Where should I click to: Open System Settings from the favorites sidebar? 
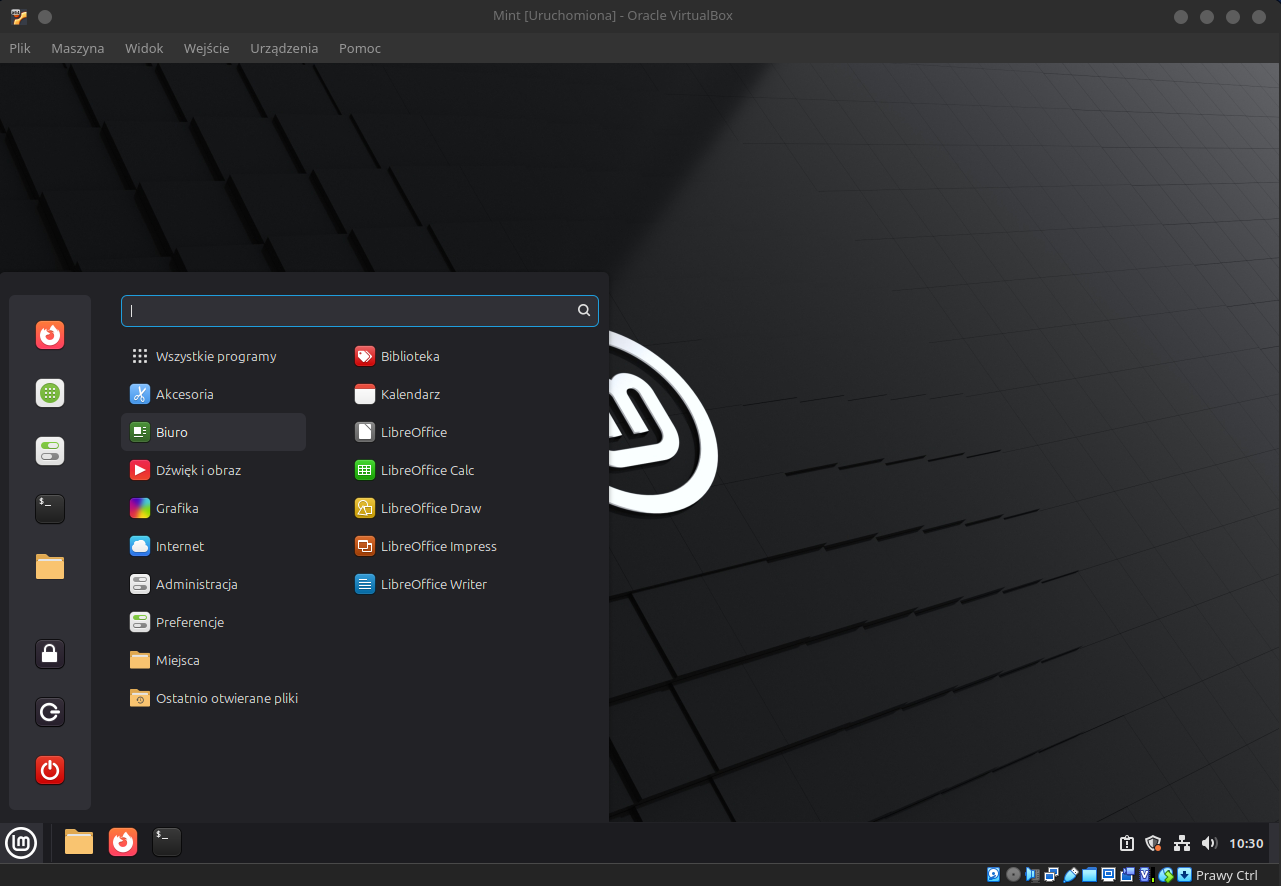[50, 451]
